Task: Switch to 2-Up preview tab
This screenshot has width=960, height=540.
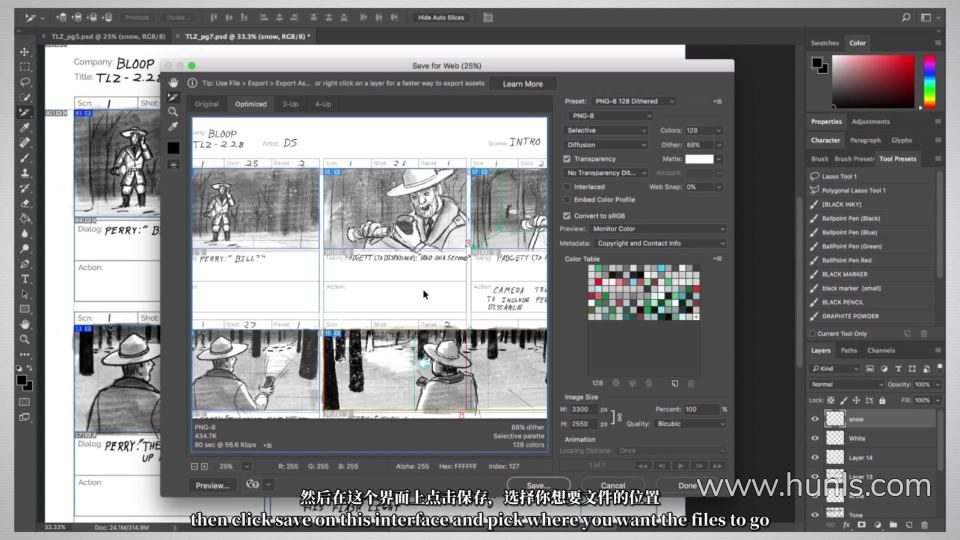Action: click(x=290, y=104)
